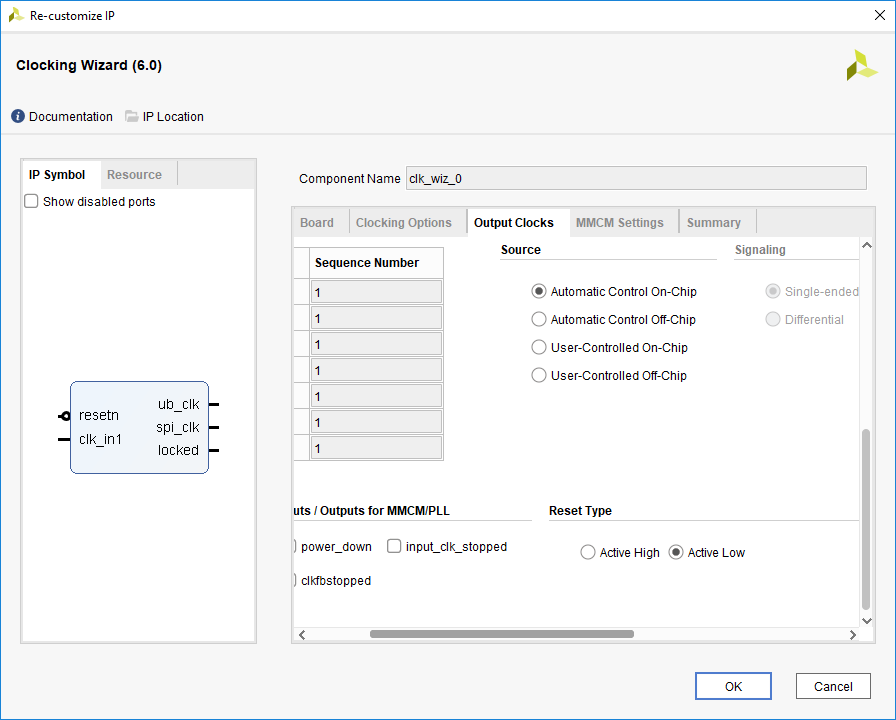Click the Component Name field
The width and height of the screenshot is (896, 720).
636,178
